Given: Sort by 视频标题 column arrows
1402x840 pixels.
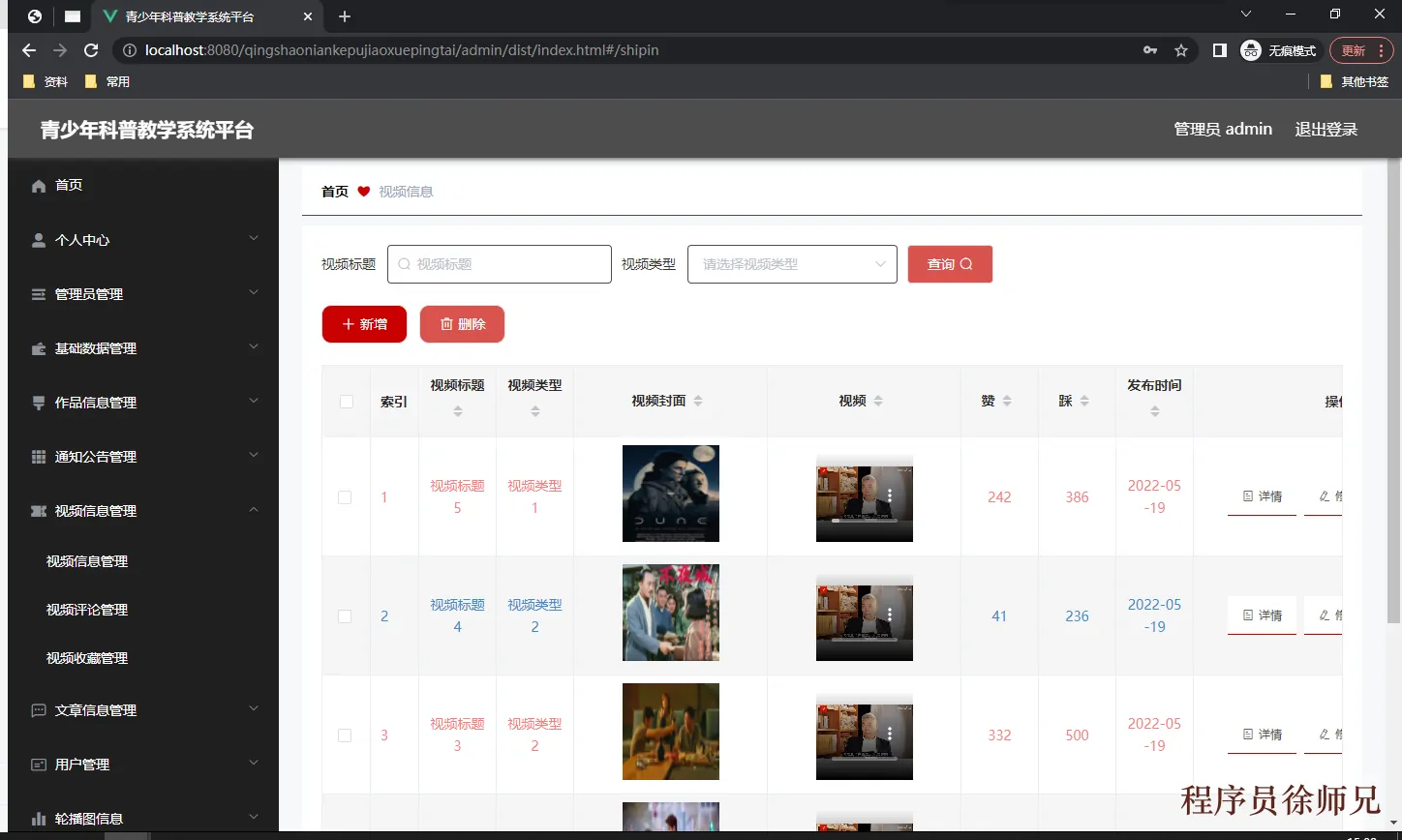Looking at the screenshot, I should (x=458, y=411).
